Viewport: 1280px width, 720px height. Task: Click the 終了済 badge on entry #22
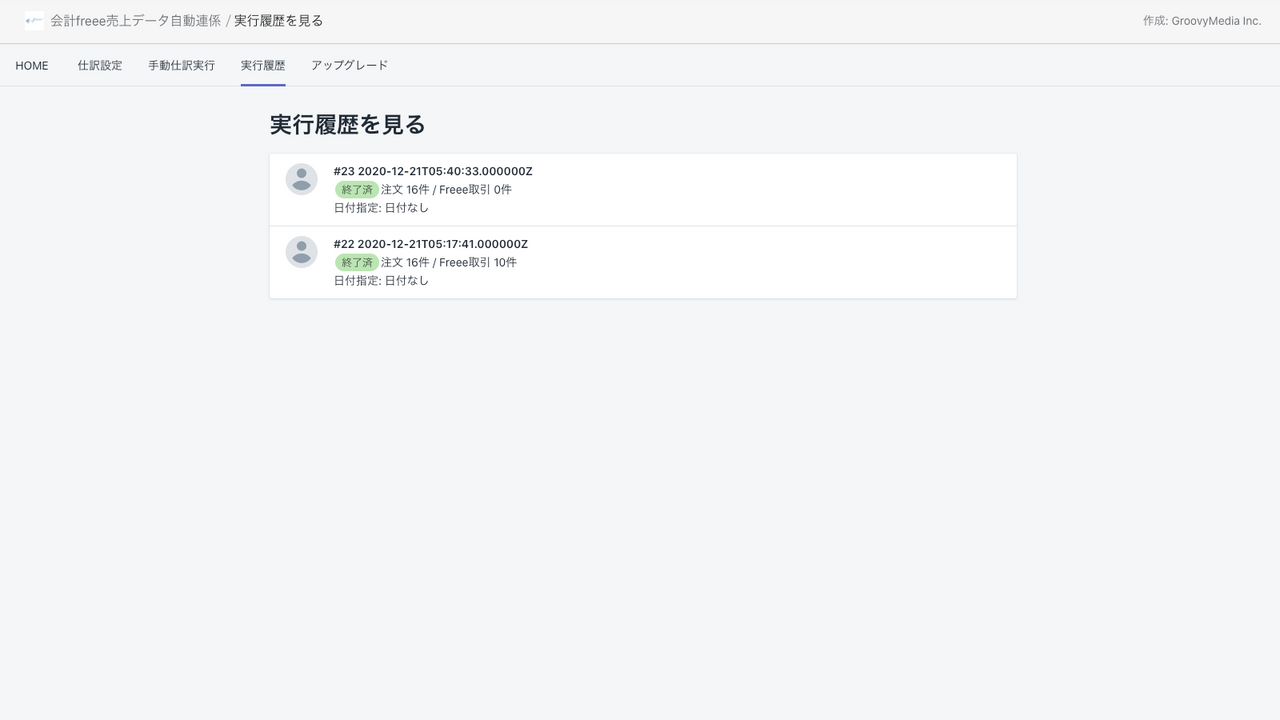pyautogui.click(x=357, y=263)
